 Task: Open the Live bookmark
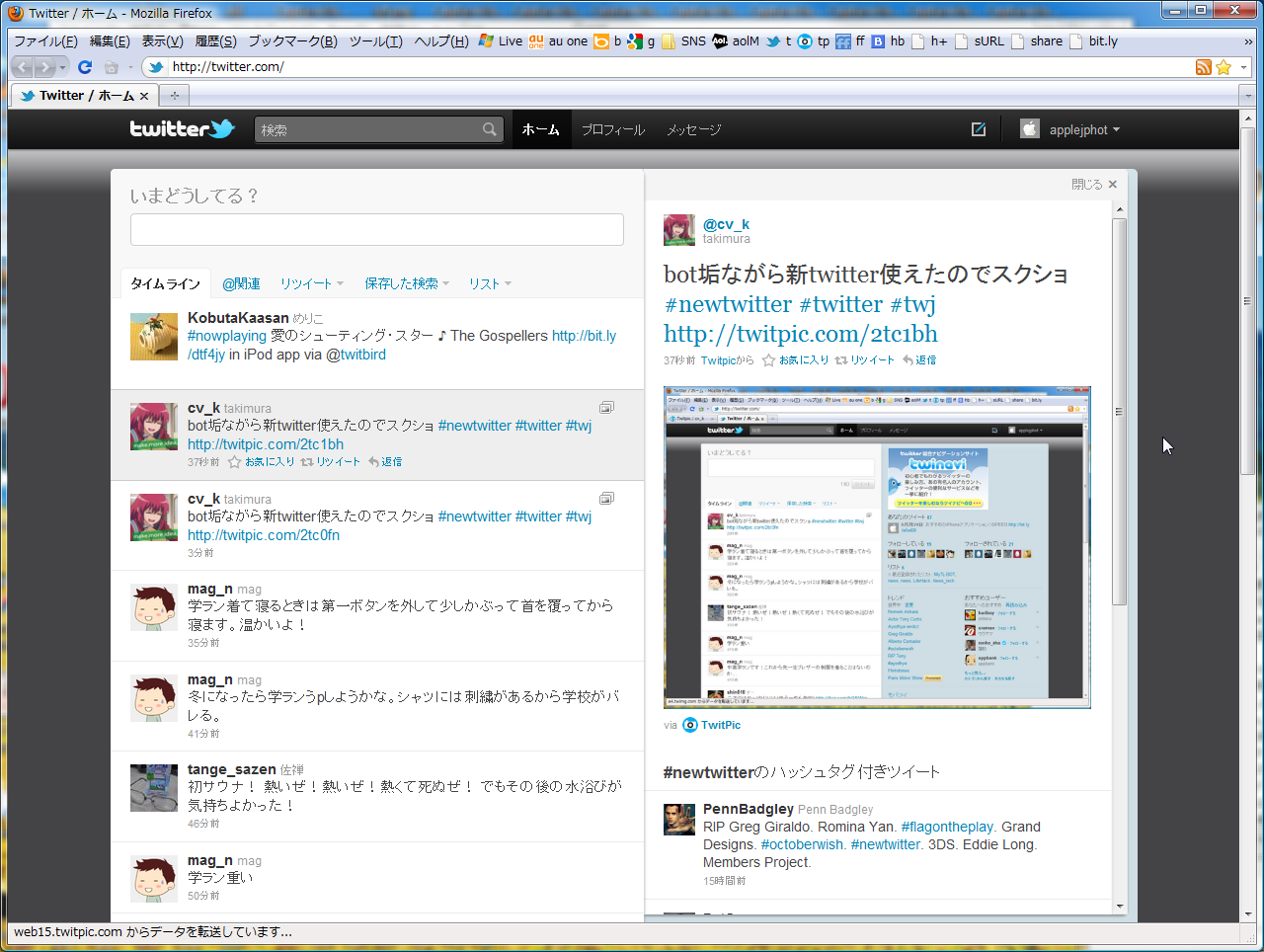(501, 41)
